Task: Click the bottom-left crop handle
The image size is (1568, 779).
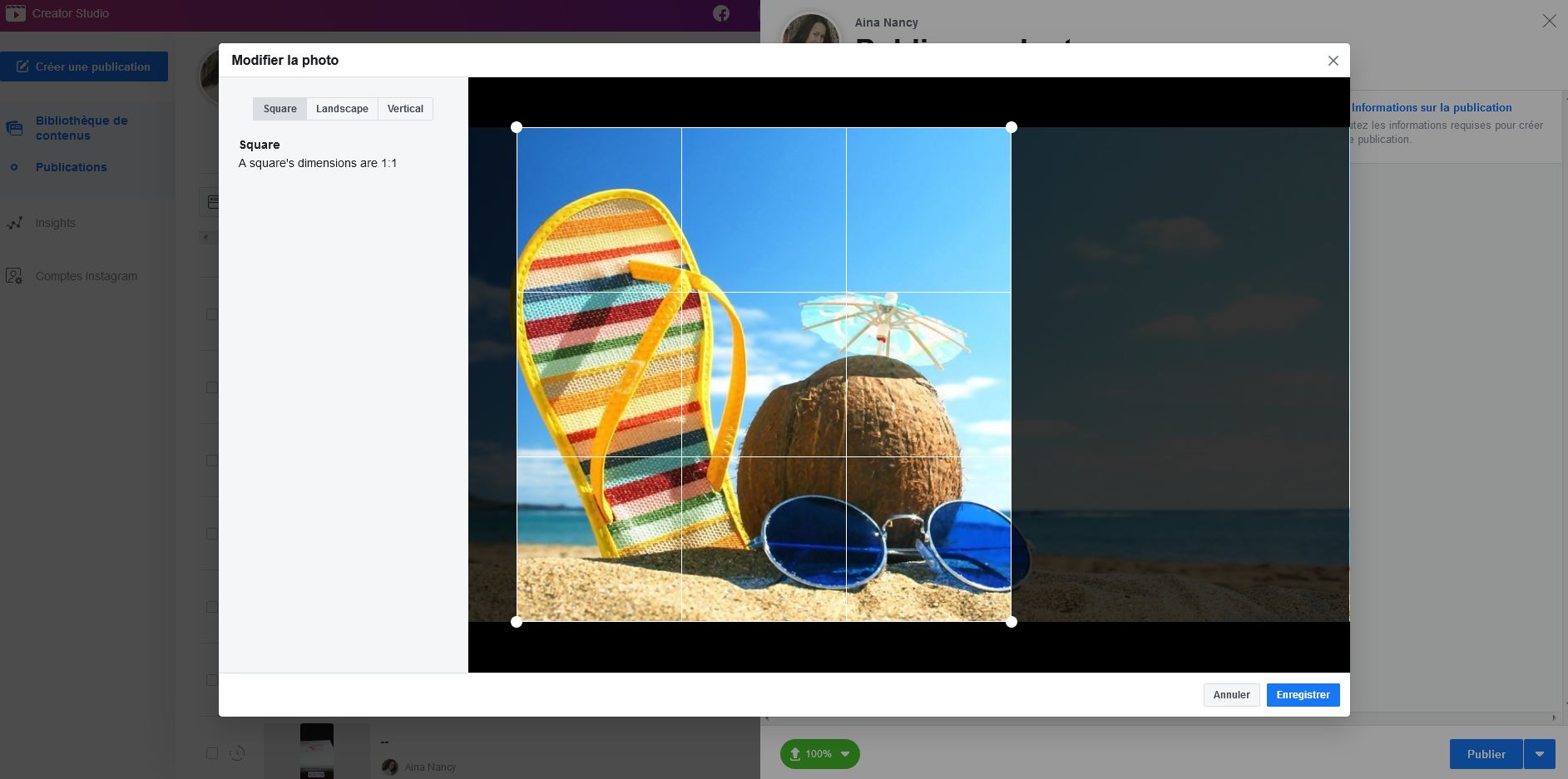Action: pos(517,622)
